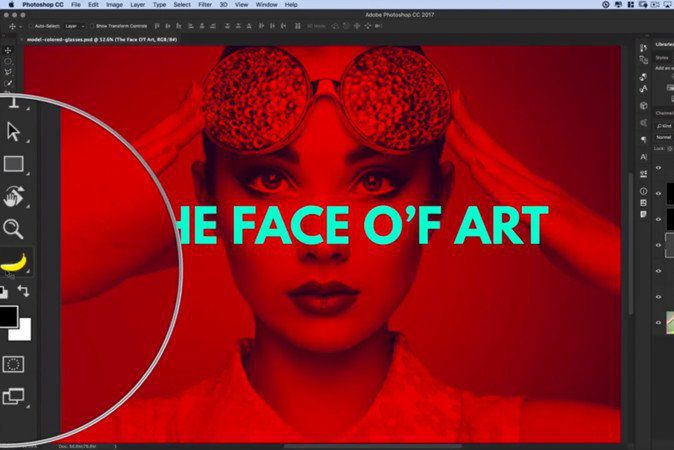Select the Zoom magnifier tool
The image size is (674, 450).
13,229
